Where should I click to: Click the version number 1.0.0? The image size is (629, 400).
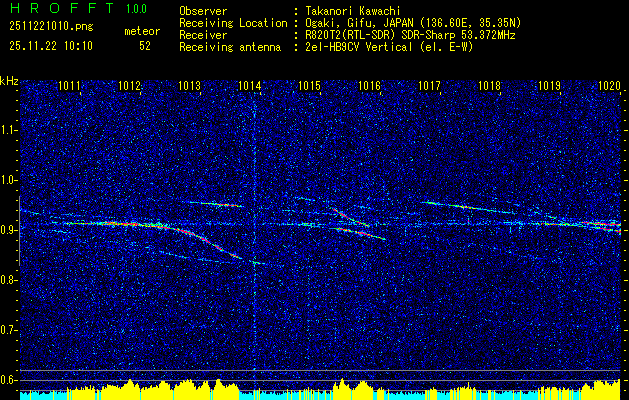[x=136, y=8]
